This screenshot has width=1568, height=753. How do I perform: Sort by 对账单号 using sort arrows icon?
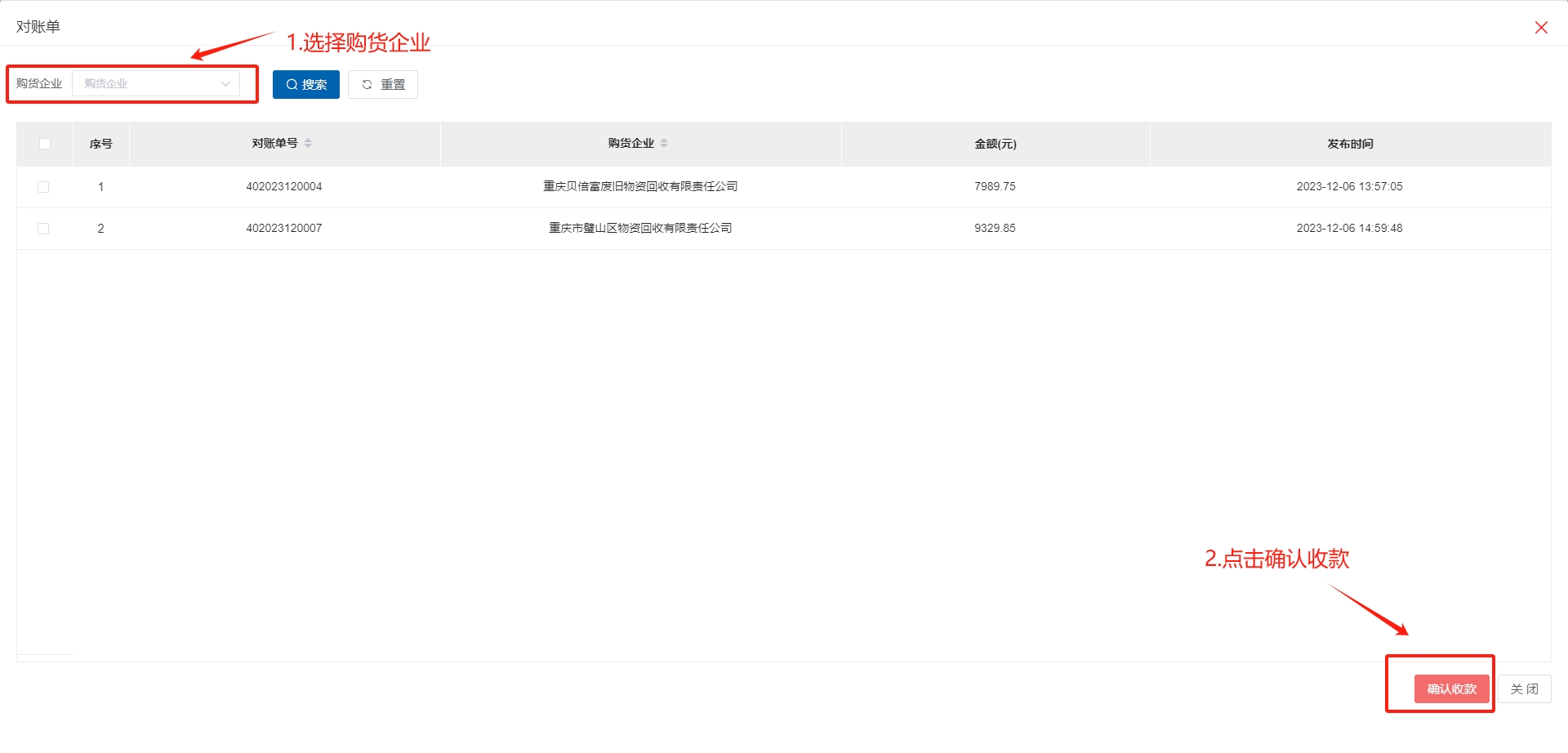point(308,144)
